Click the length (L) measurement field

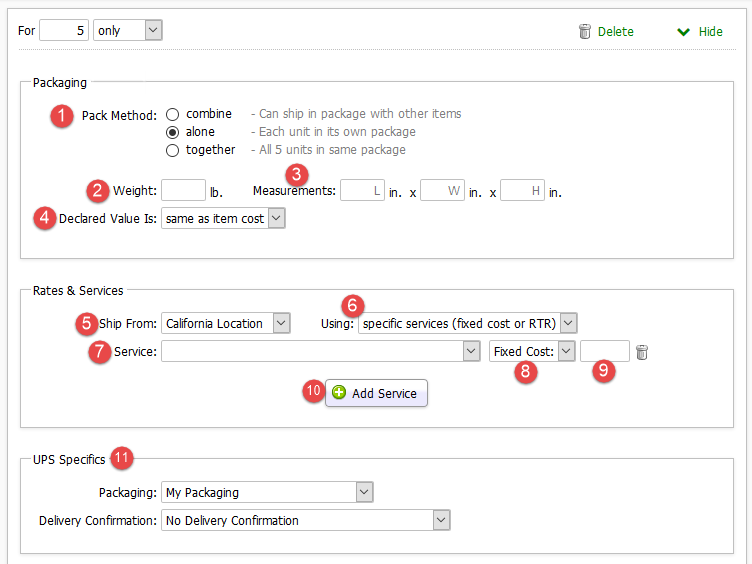point(362,190)
